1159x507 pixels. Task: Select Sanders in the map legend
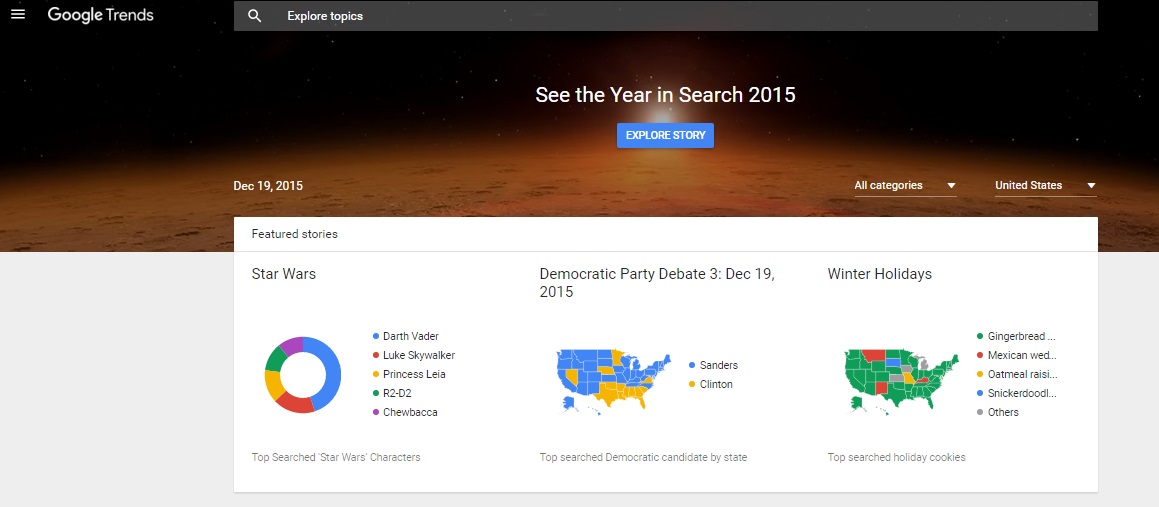(x=718, y=365)
